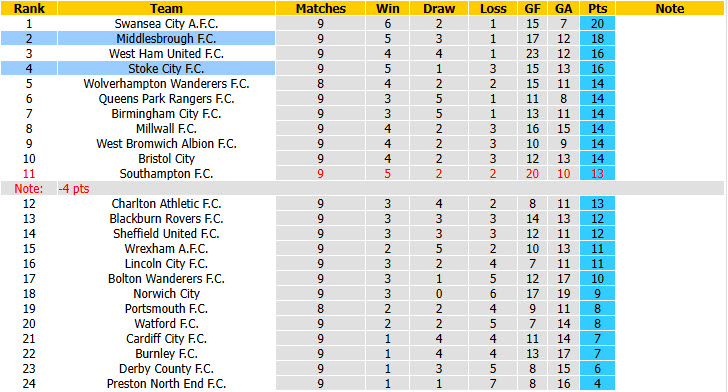The height and width of the screenshot is (392, 728).
Task: Select Queens Park Rangers F.C. row
Action: [307, 98]
